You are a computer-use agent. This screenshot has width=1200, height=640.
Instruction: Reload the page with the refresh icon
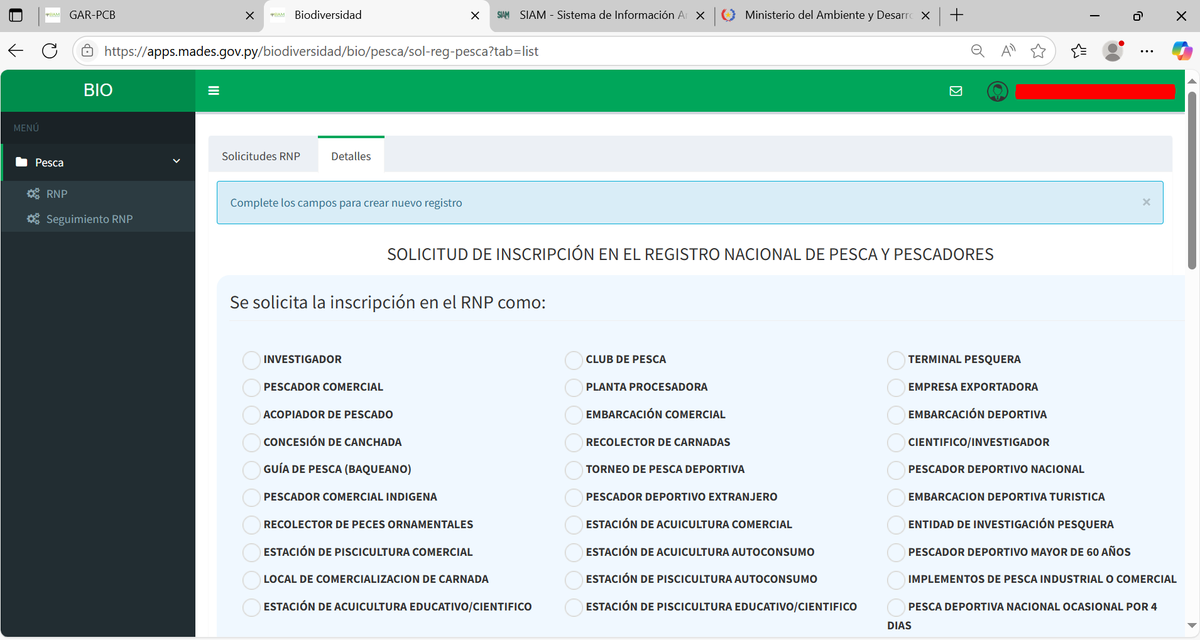pyautogui.click(x=50, y=50)
